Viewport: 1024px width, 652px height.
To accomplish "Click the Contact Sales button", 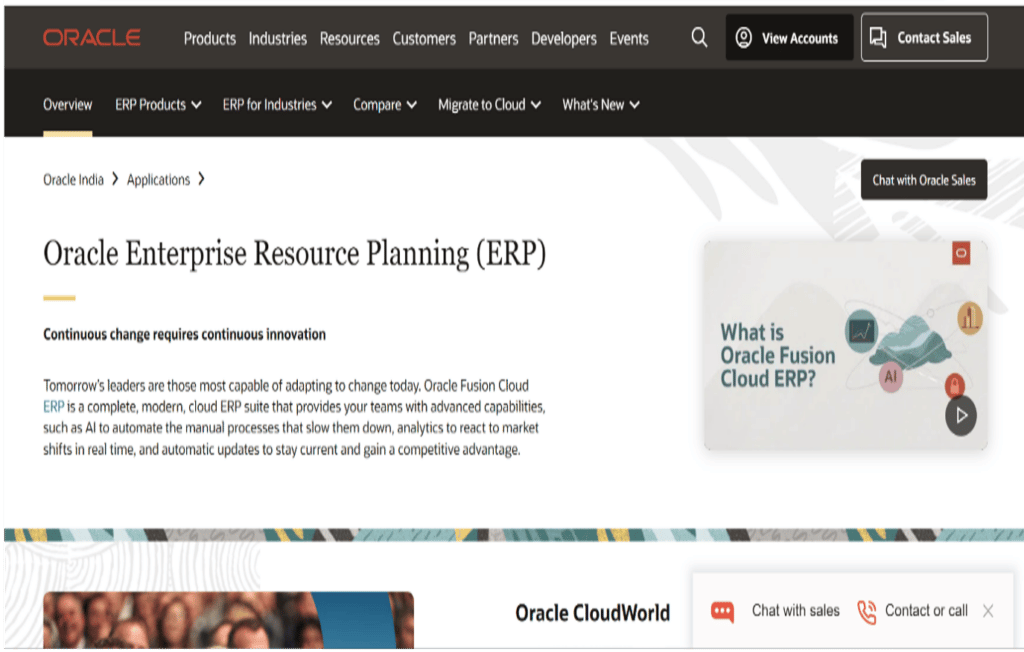I will [924, 37].
